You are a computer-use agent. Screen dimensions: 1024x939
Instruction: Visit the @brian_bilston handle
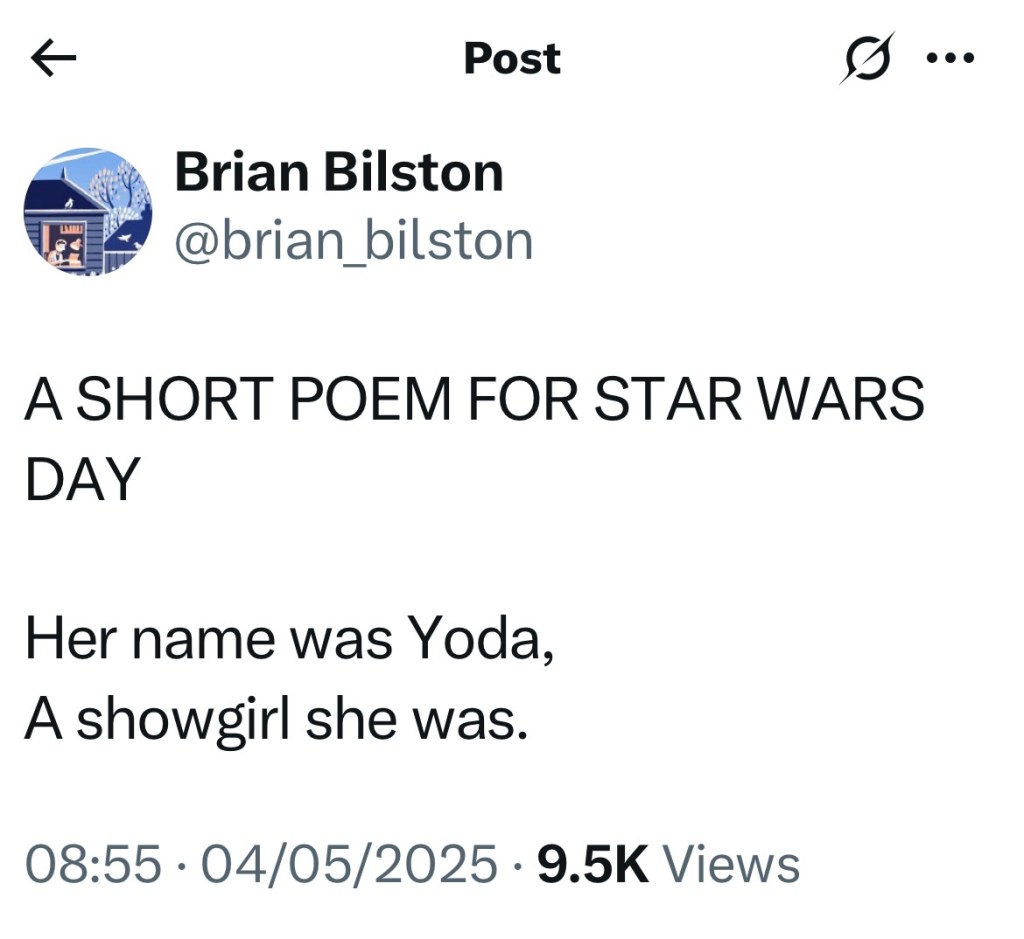(354, 240)
